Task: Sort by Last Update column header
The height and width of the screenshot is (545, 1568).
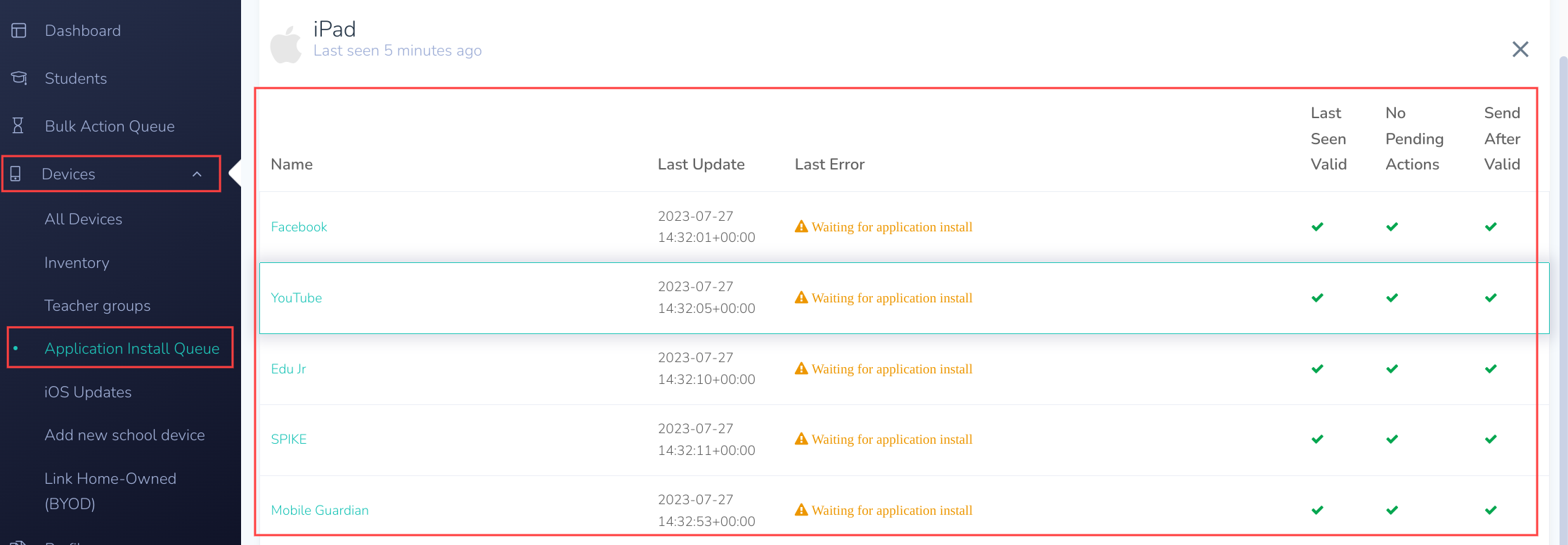Action: coord(701,164)
